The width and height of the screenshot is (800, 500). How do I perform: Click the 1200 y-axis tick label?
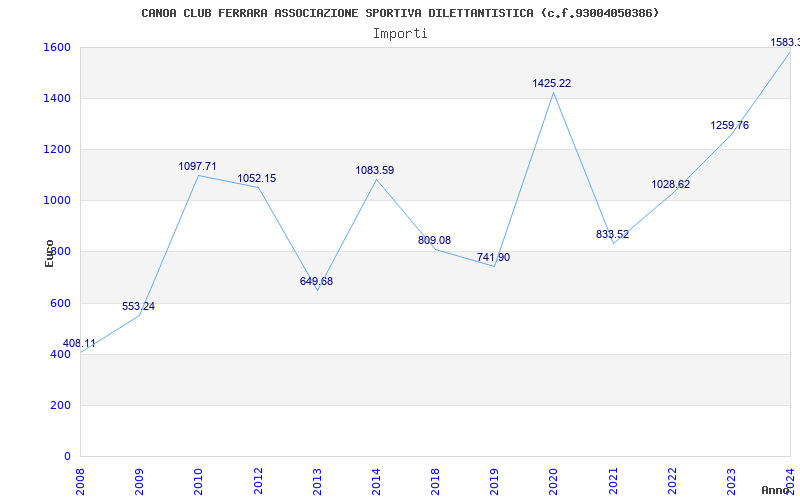[58, 149]
